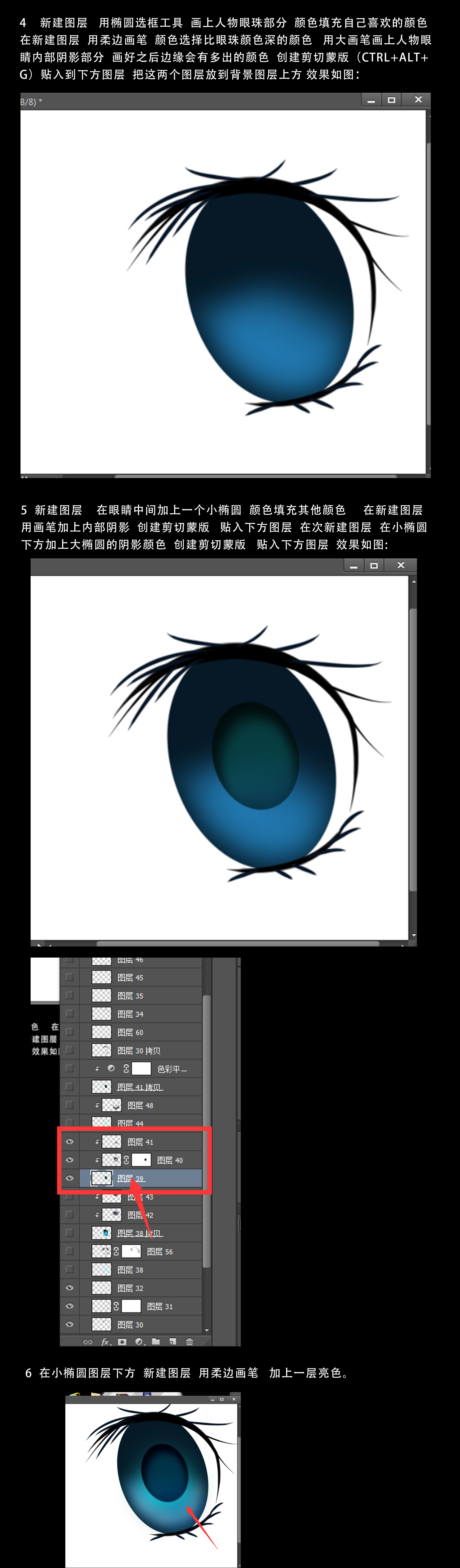Image resolution: width=460 pixels, height=1568 pixels.
Task: Delete the layer with the trash icon
Action: [x=189, y=1342]
